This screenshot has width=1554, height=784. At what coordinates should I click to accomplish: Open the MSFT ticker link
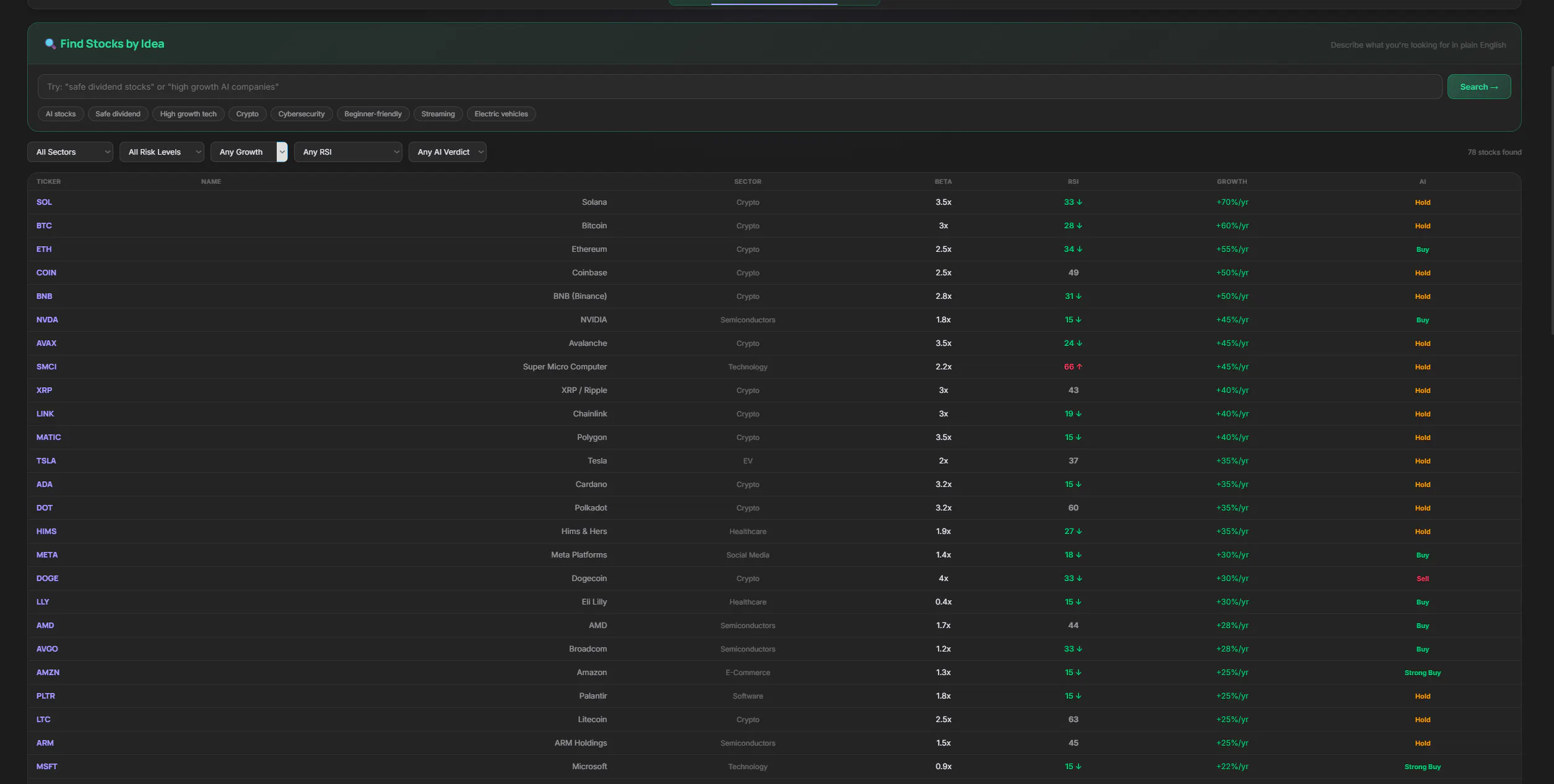47,767
